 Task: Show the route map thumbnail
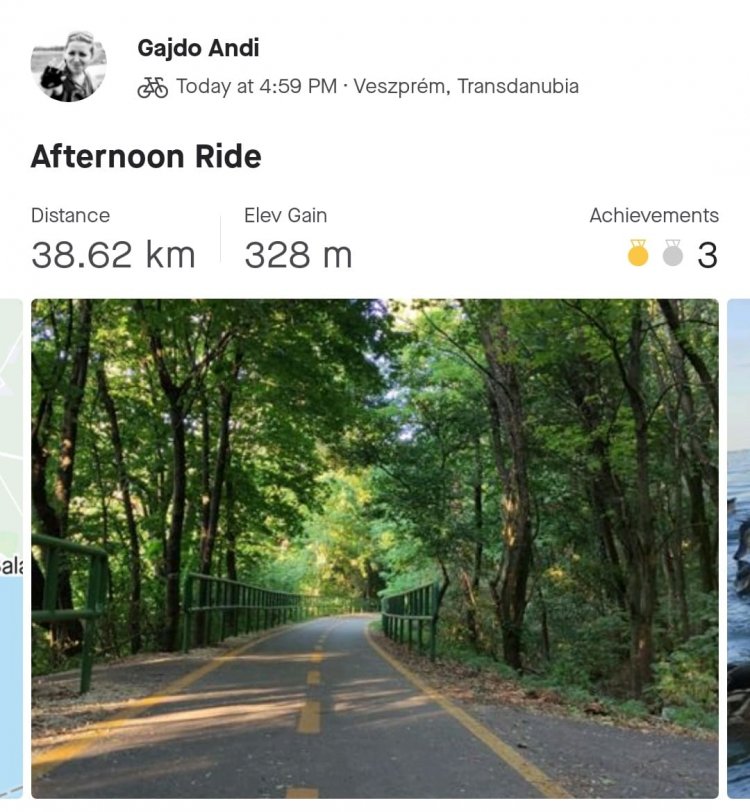(x=11, y=549)
